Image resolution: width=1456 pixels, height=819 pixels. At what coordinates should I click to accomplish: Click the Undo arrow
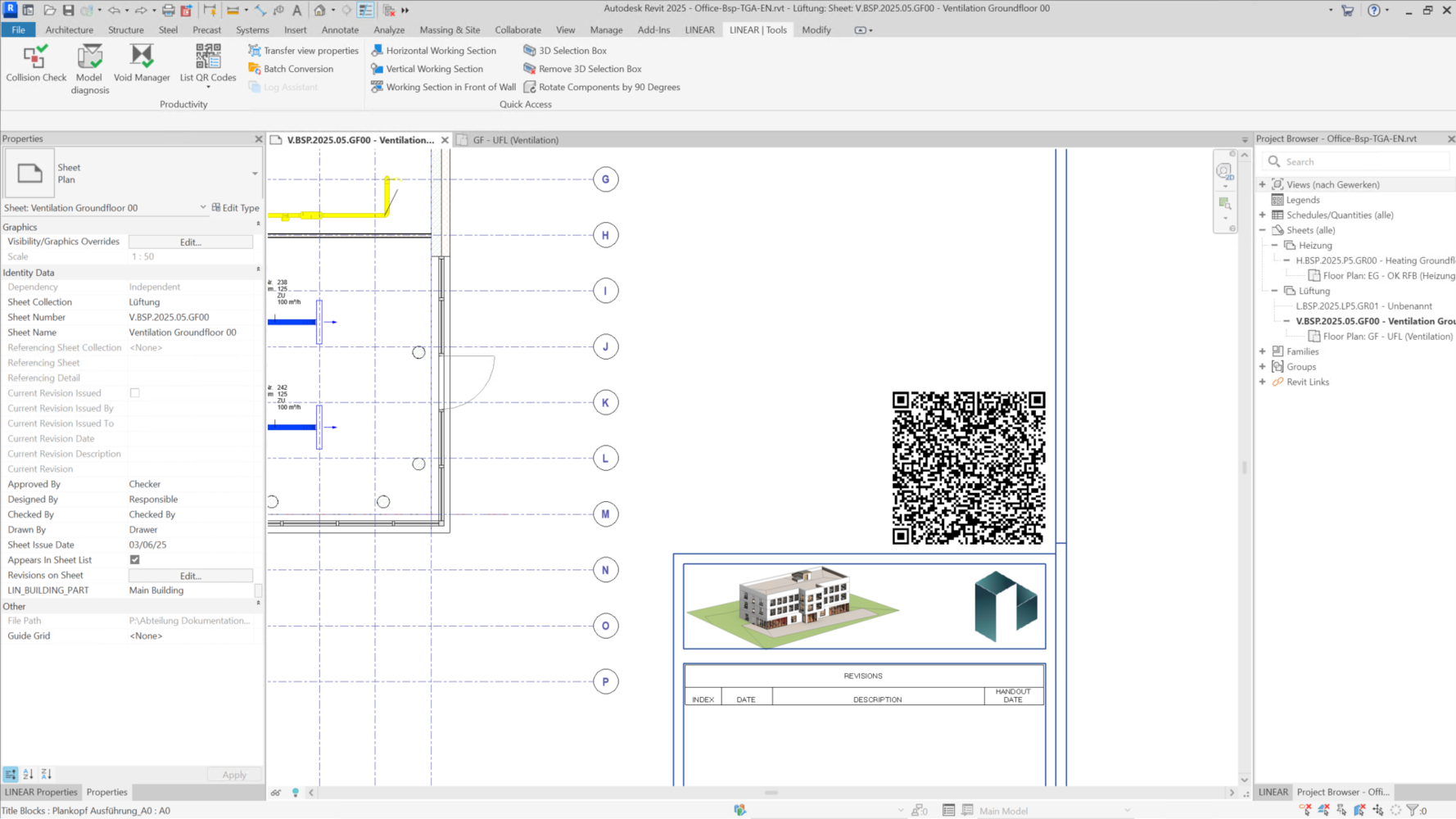tap(114, 10)
